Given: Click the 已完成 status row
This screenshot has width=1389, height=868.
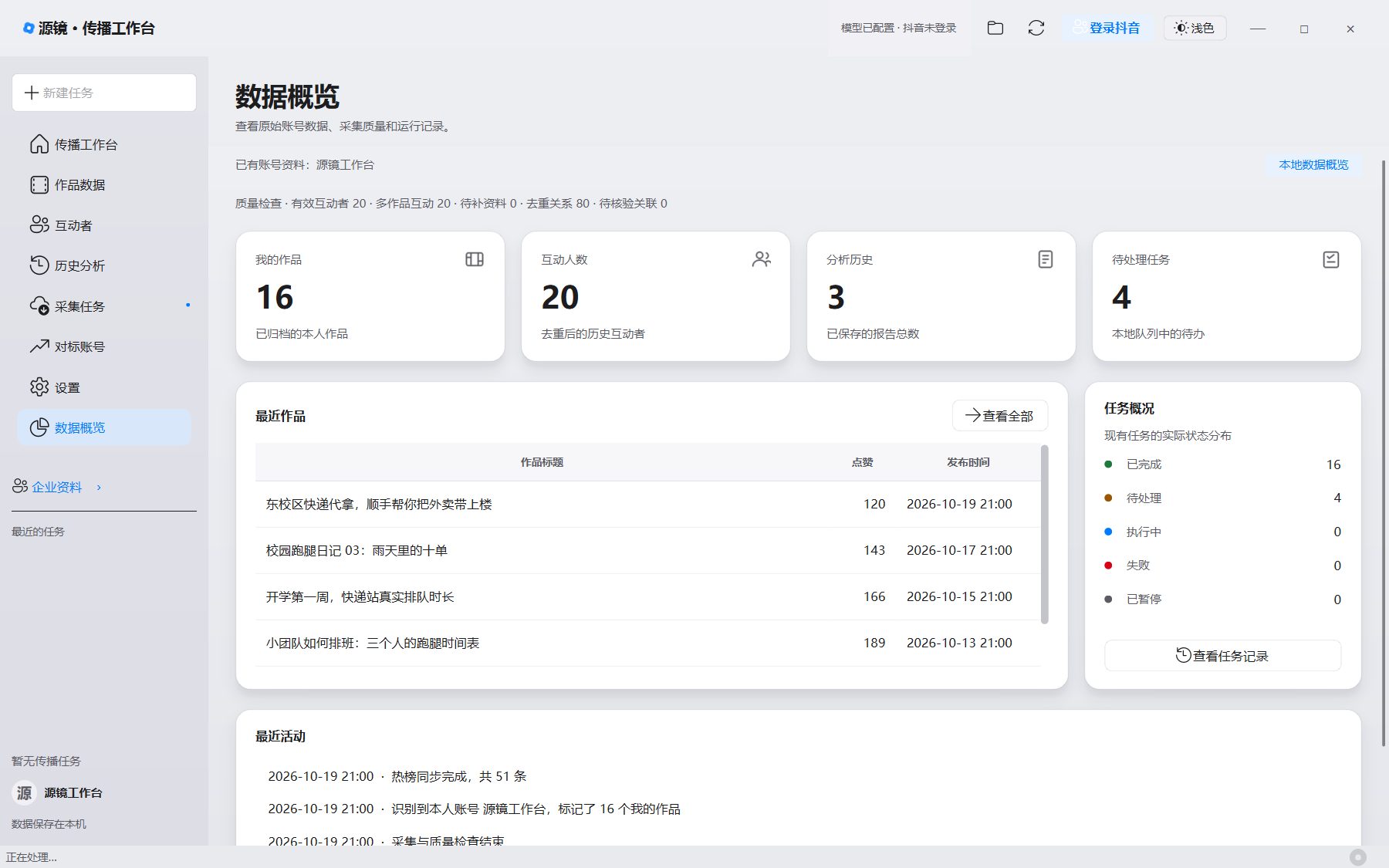Looking at the screenshot, I should (1222, 464).
